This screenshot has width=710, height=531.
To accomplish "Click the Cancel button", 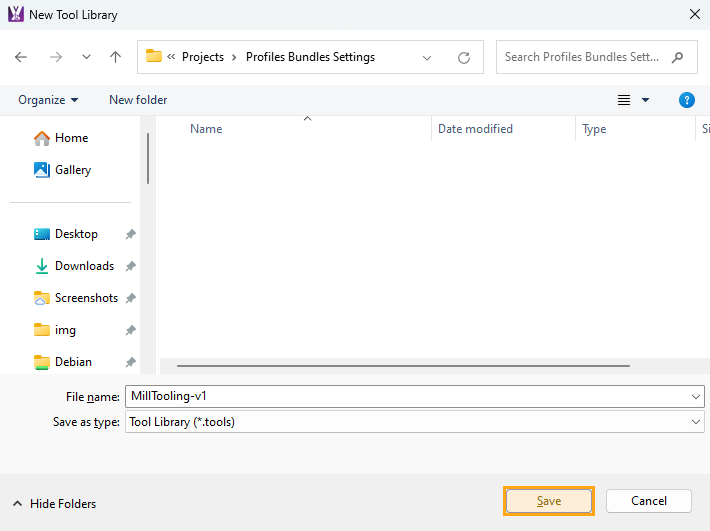I will coord(648,501).
